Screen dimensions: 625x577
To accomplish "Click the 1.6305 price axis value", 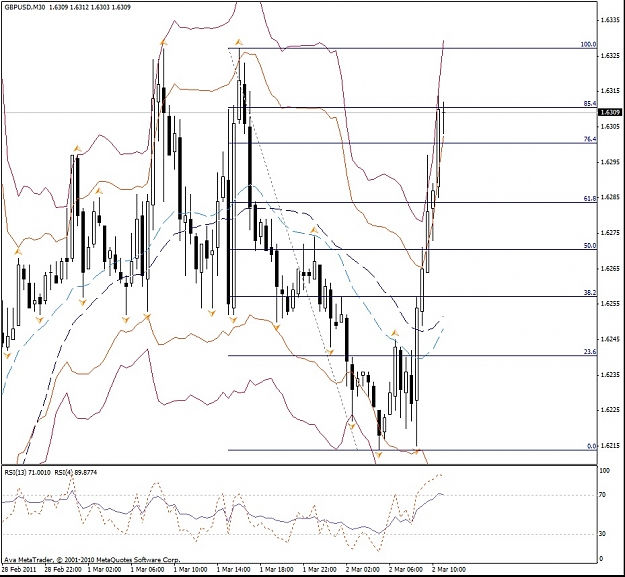I will (610, 126).
